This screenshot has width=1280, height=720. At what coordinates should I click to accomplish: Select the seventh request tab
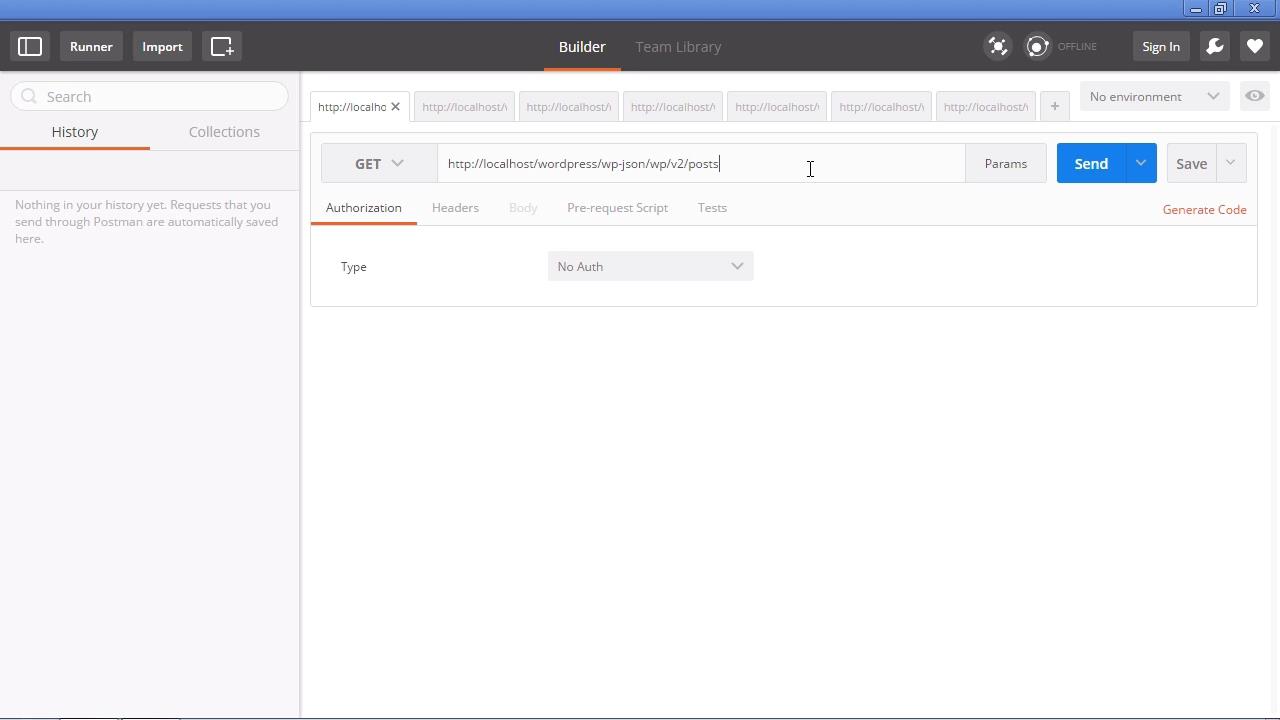coord(985,107)
